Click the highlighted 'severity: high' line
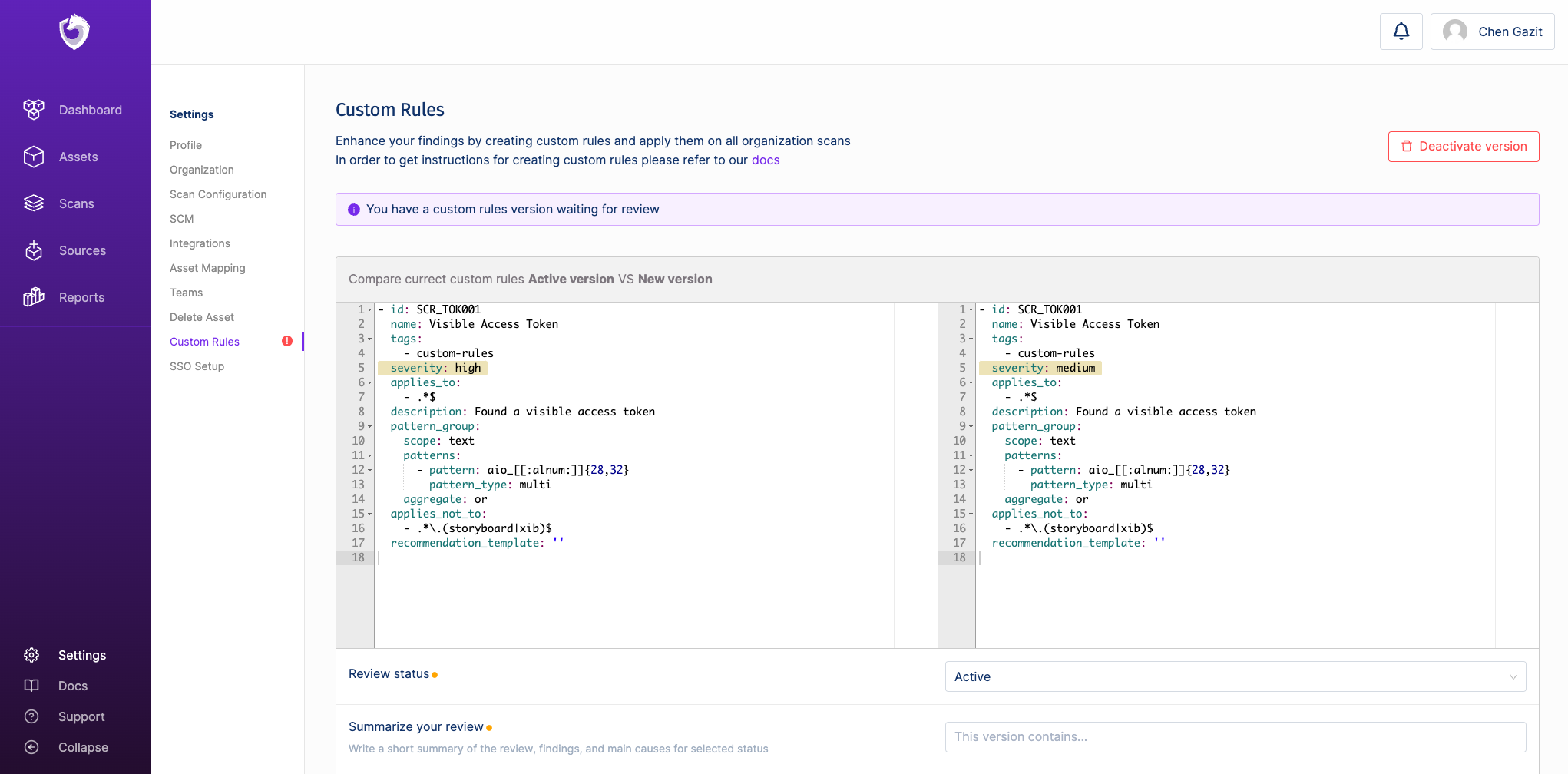The width and height of the screenshot is (1568, 774). (432, 369)
